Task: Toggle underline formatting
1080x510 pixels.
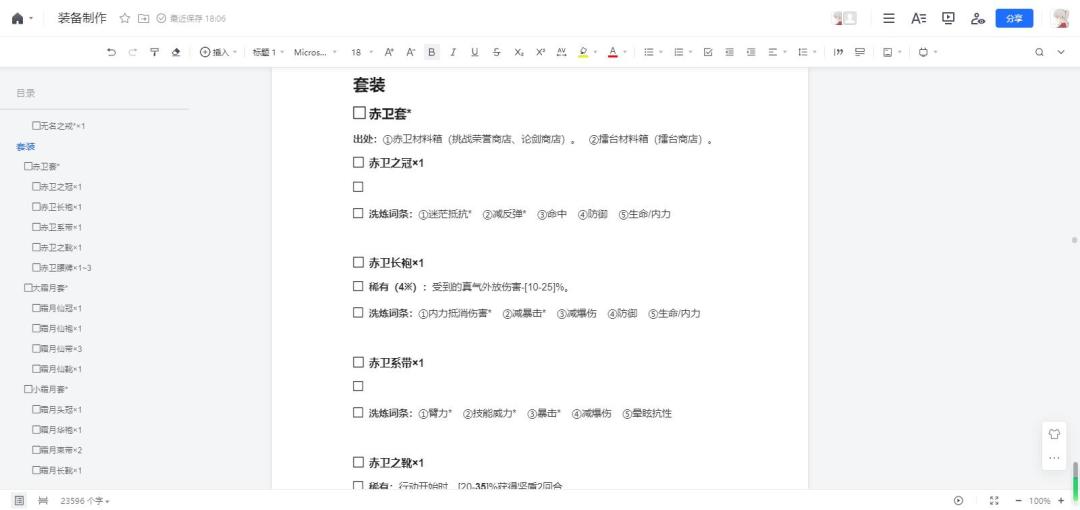Action: tap(475, 52)
